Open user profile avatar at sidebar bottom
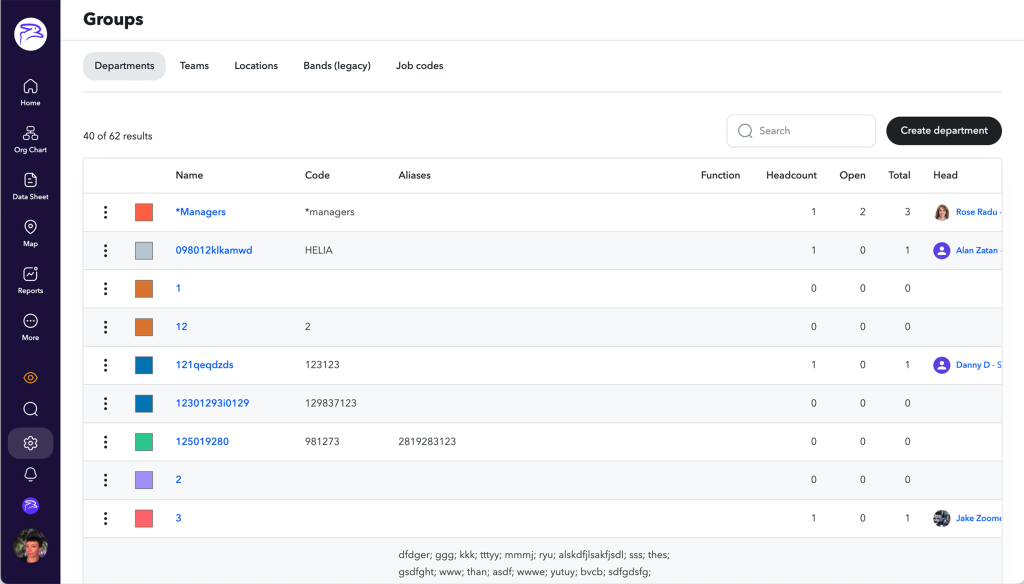 (30, 545)
